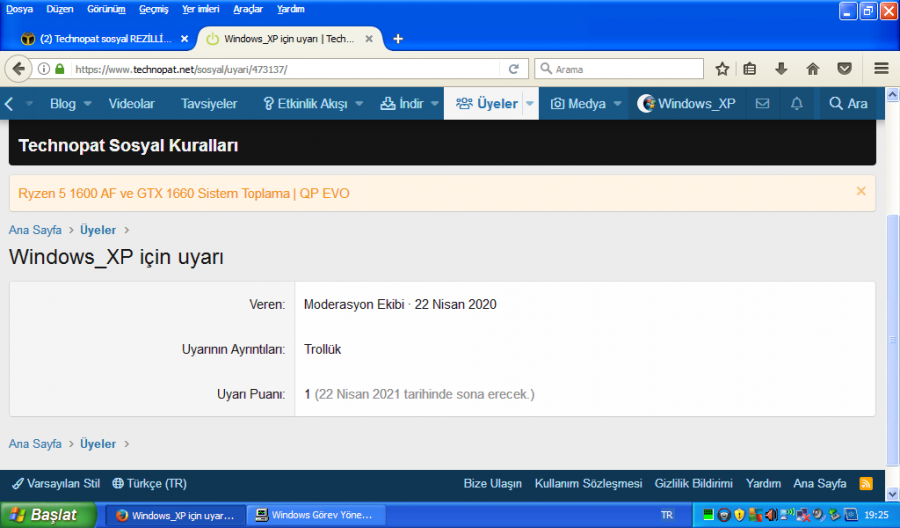The image size is (900, 528).
Task: Open the Görünüm menu
Action: tap(106, 9)
